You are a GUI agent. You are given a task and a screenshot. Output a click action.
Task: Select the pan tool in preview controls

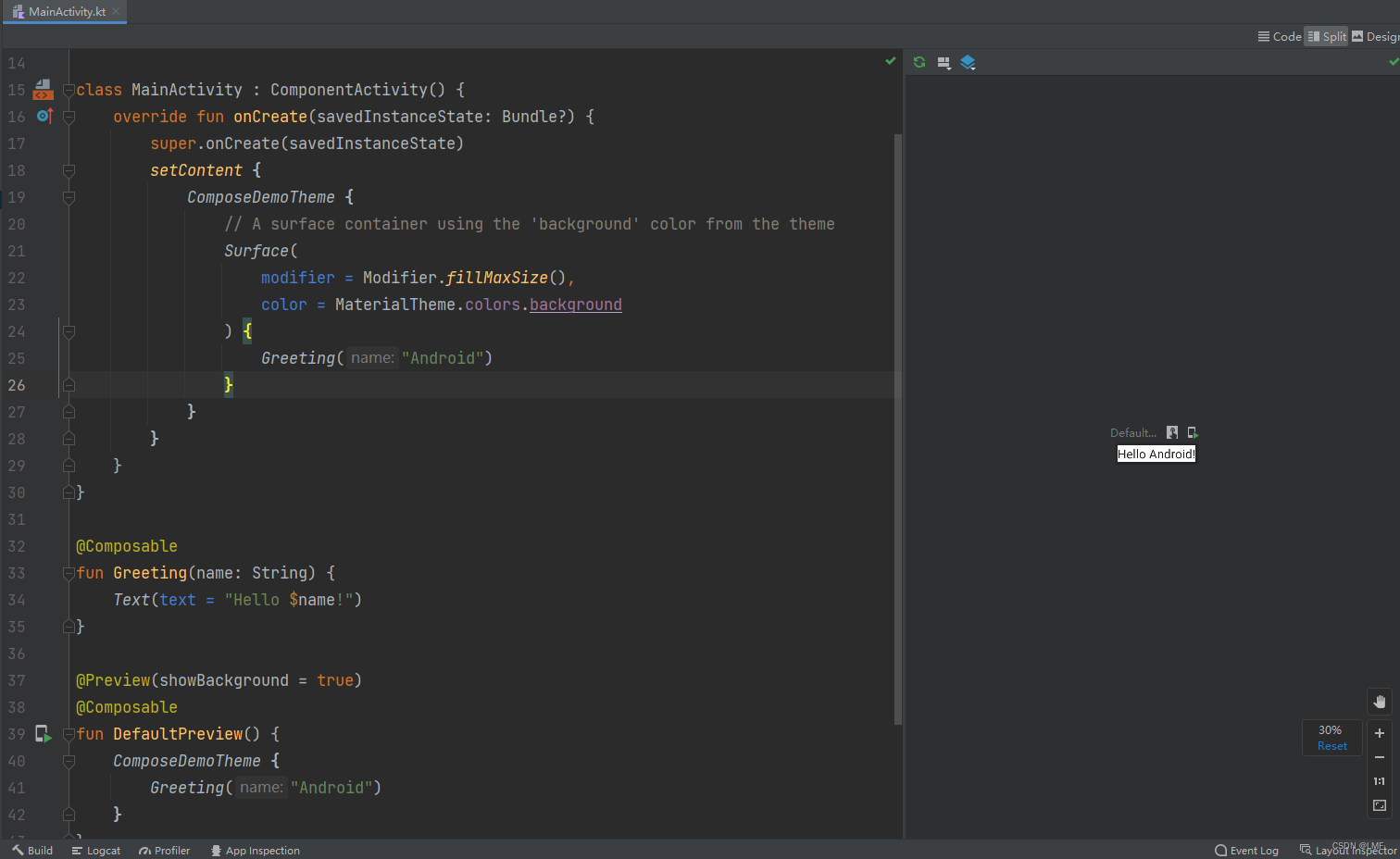tap(1380, 702)
